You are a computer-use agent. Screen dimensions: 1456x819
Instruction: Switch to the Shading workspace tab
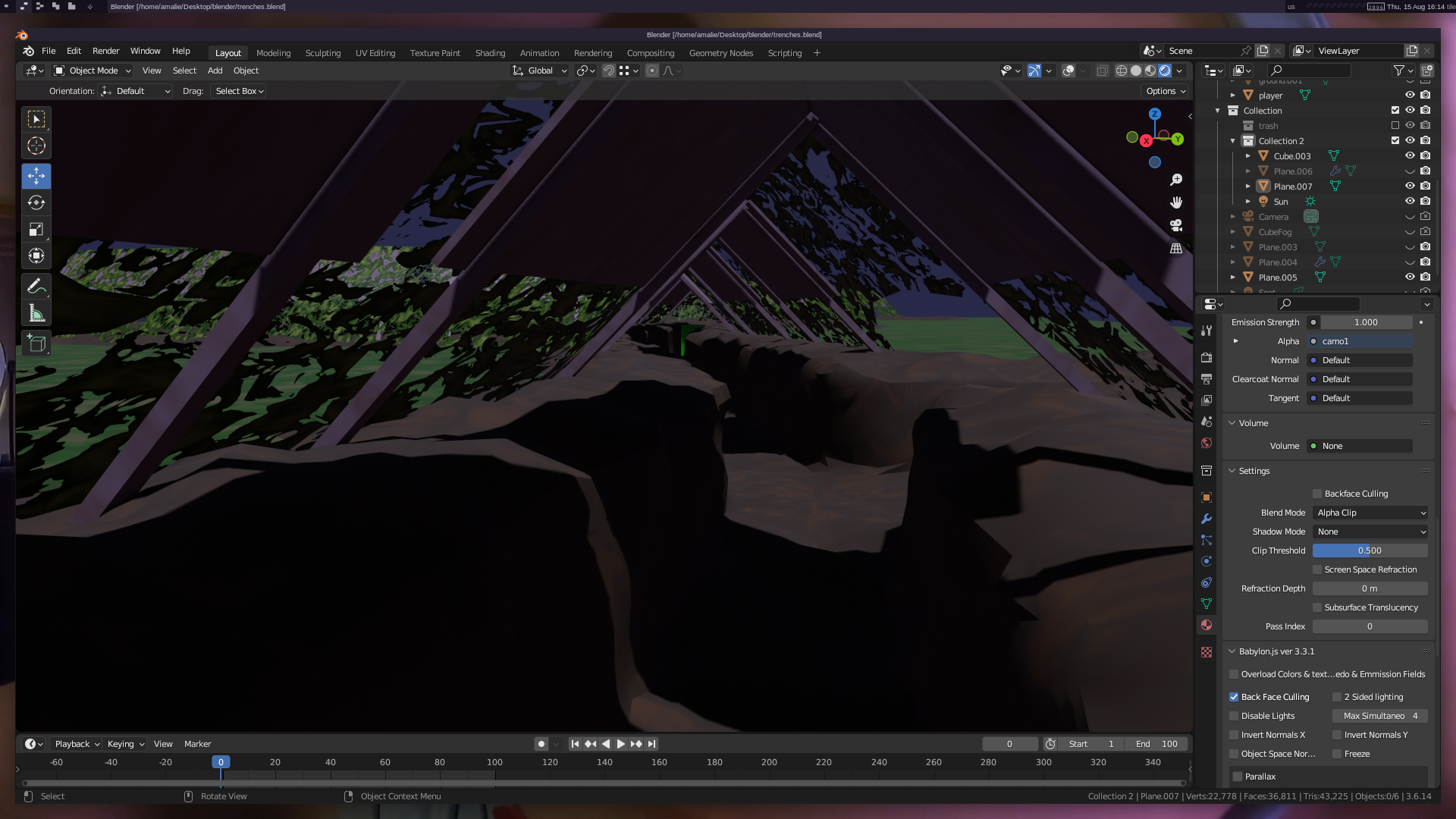pyautogui.click(x=490, y=53)
